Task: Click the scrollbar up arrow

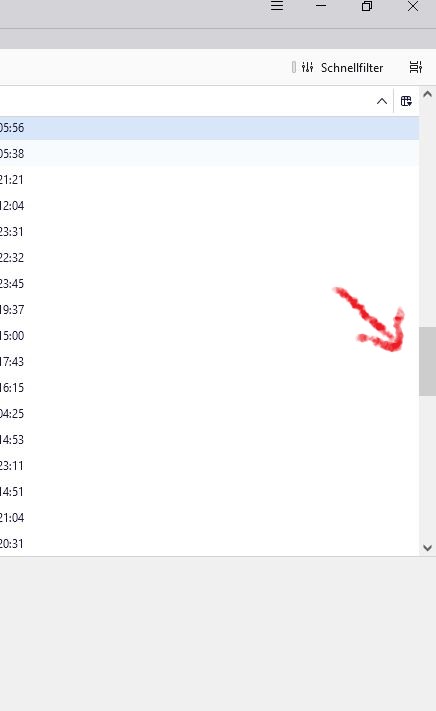Action: point(427,94)
